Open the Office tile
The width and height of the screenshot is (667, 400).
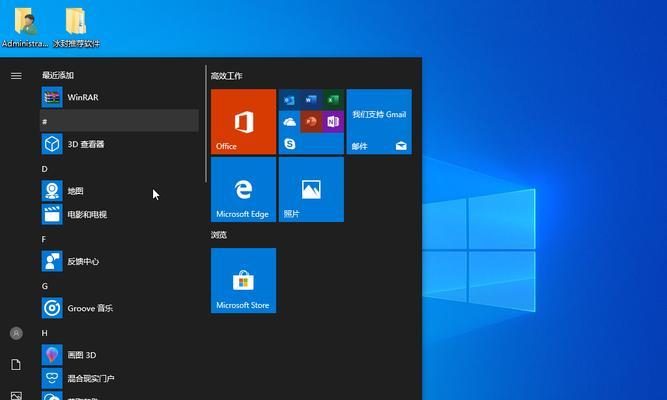pos(243,122)
